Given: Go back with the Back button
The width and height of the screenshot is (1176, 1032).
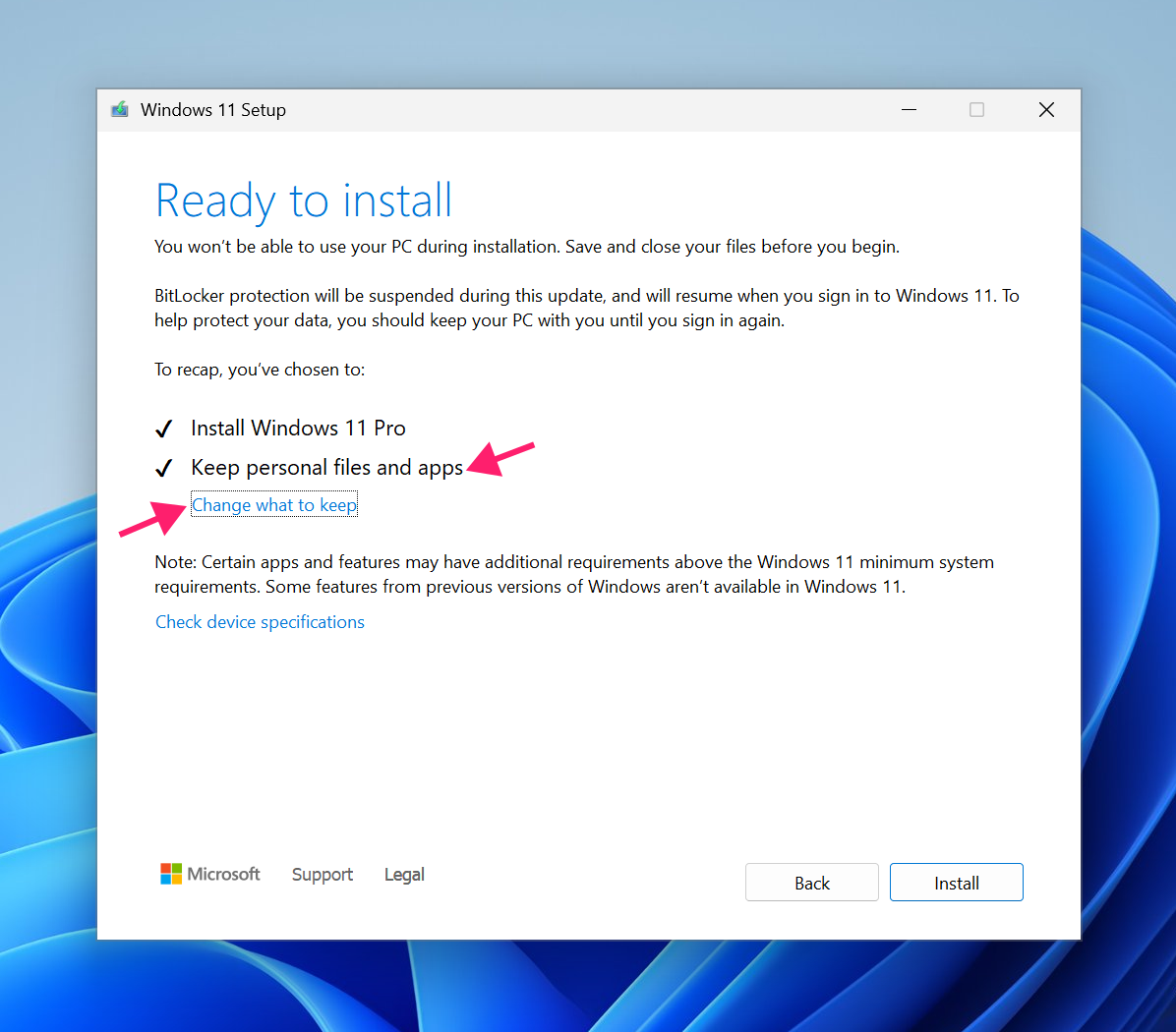Looking at the screenshot, I should point(811,882).
